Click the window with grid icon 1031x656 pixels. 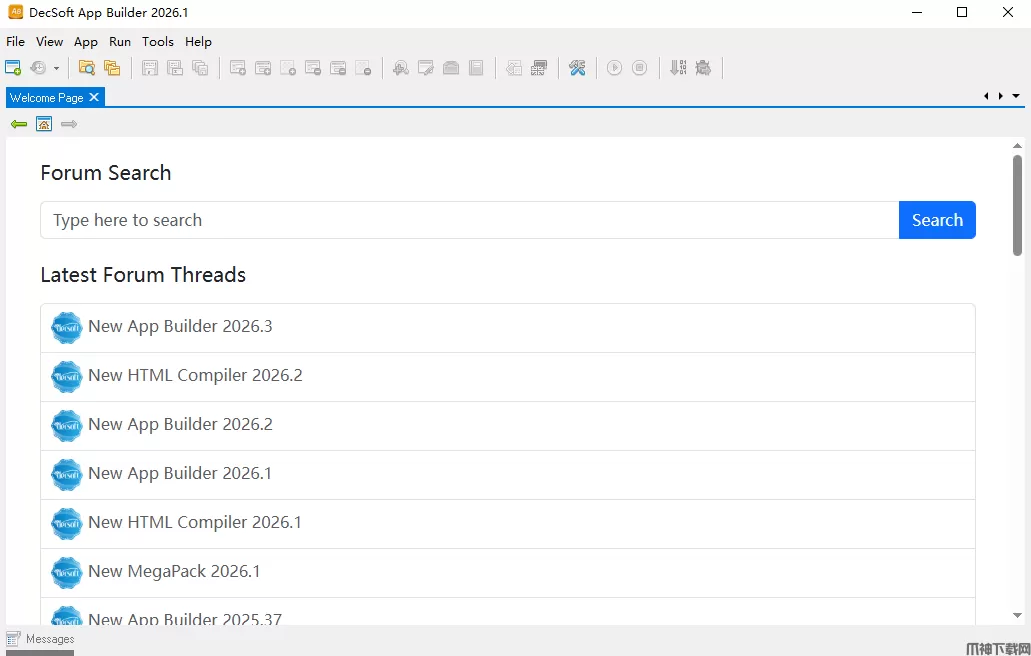click(x=539, y=67)
